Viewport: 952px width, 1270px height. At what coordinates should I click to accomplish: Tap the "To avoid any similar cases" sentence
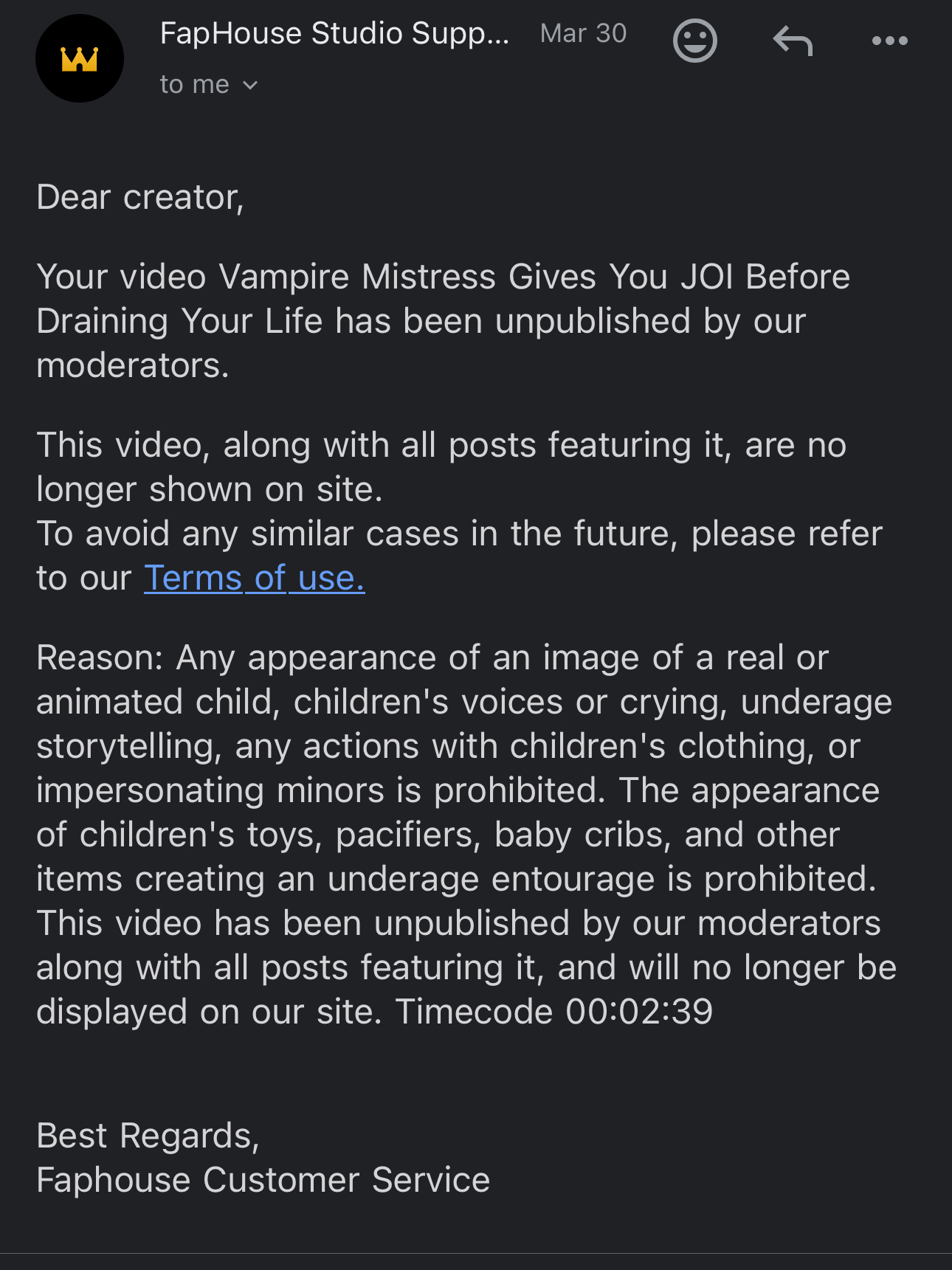(459, 556)
